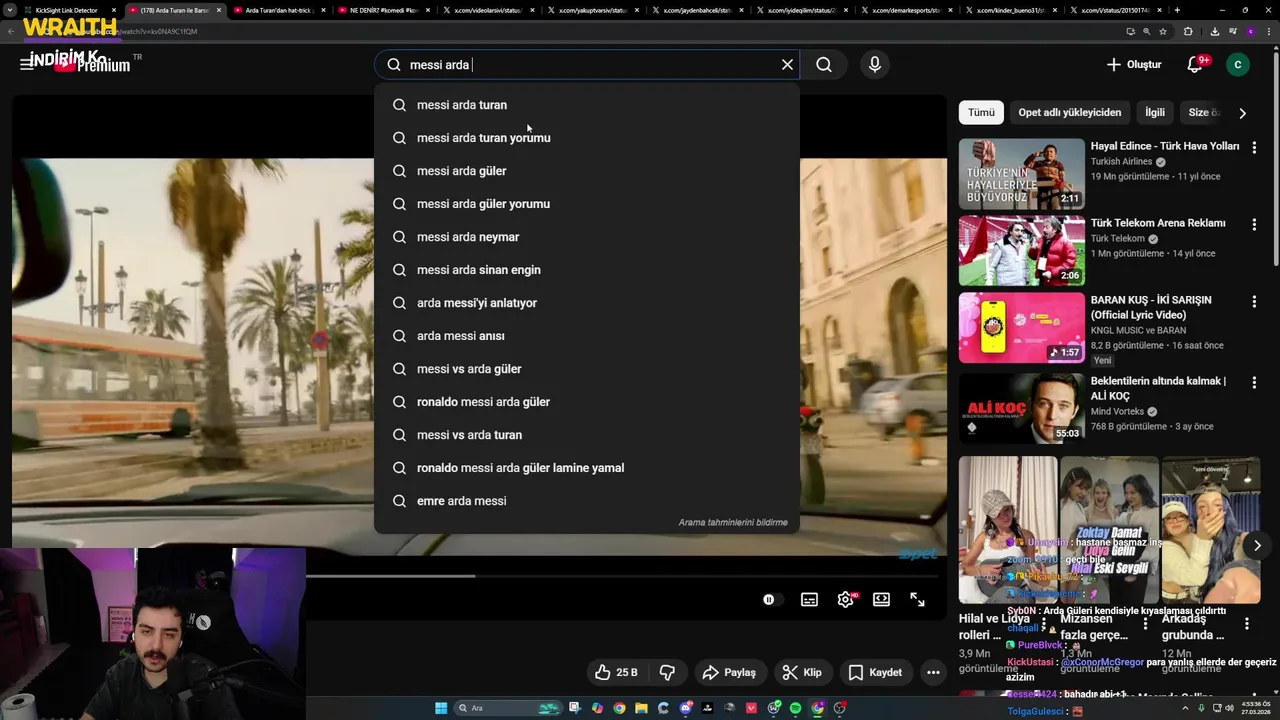
Task: Open options for the ALİ KOÇ video
Action: (x=1254, y=382)
